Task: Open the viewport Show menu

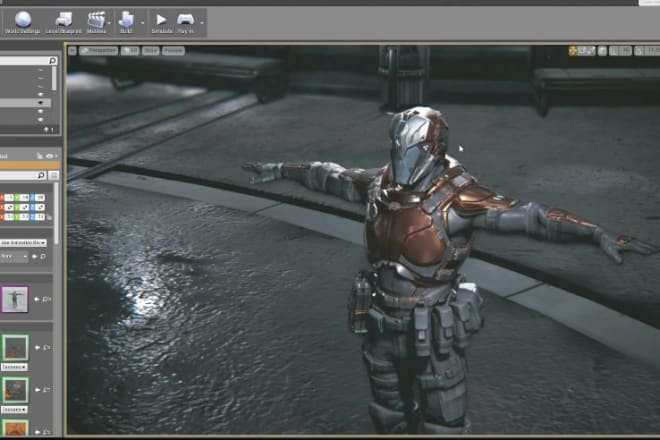Action: pyautogui.click(x=150, y=51)
